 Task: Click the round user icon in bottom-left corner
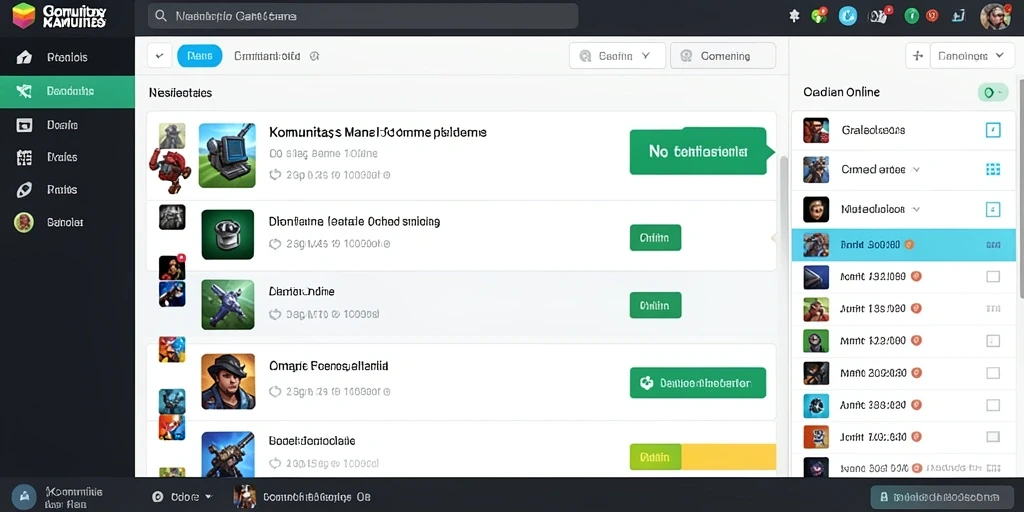pos(24,496)
